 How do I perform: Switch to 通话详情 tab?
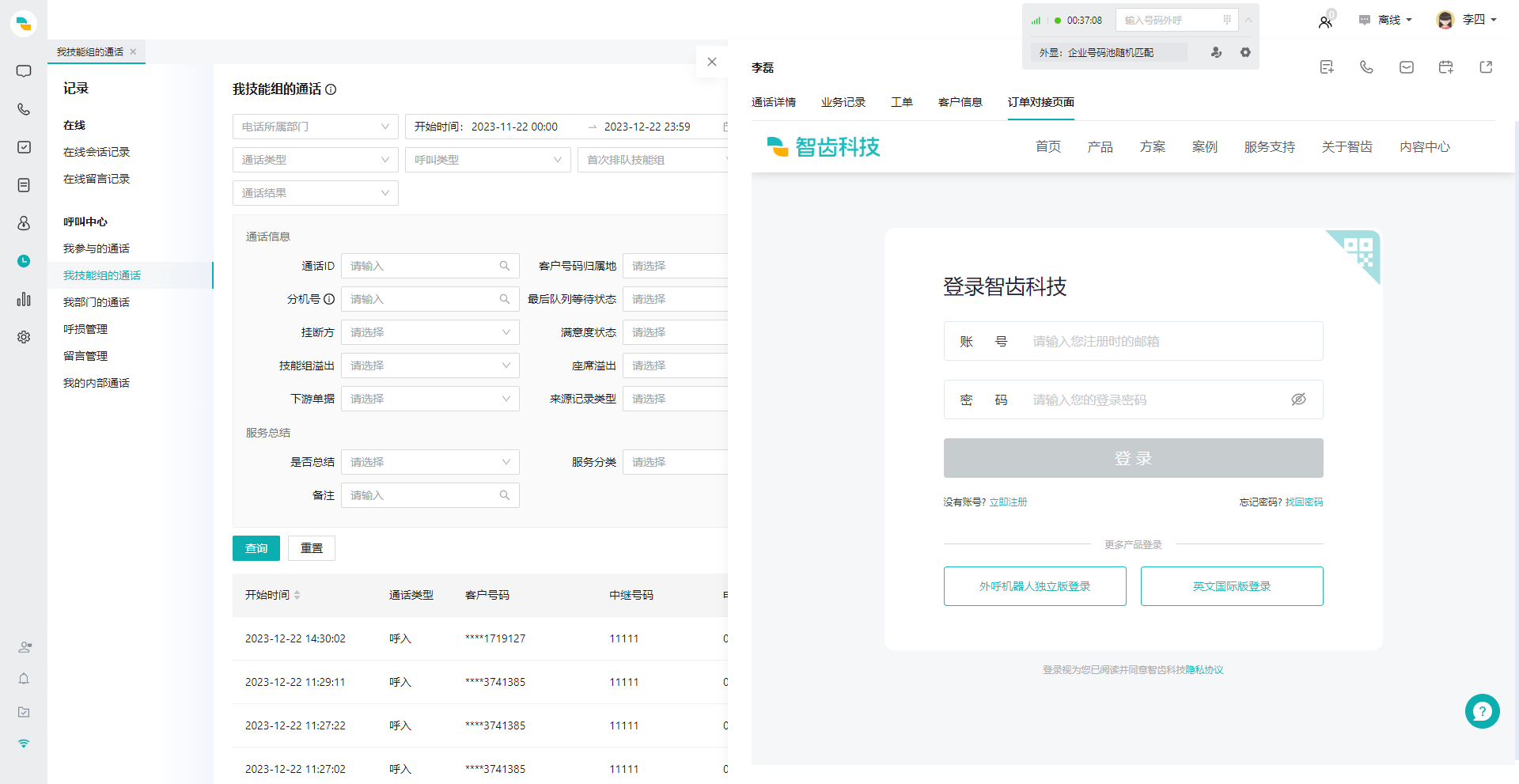774,102
